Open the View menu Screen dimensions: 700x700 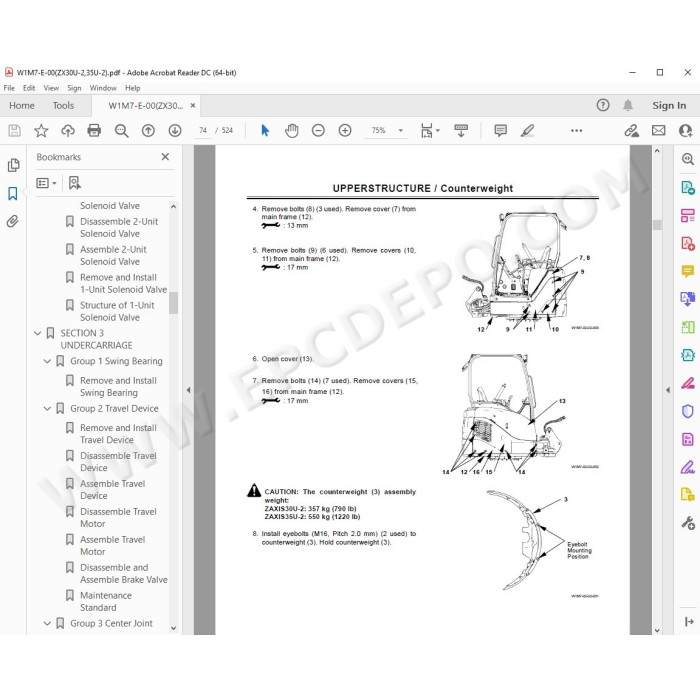(51, 88)
